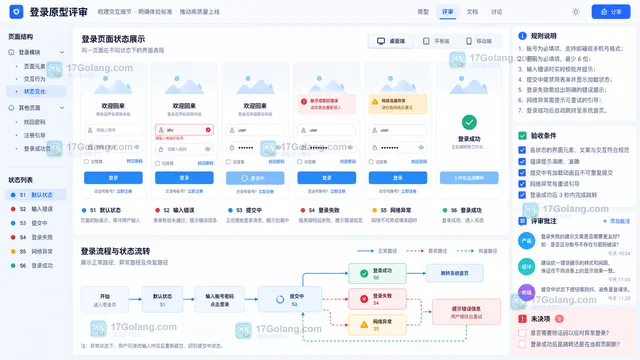Toggle password eye icon in S2 输入错误 card
The image size is (640, 360).
tap(208, 149)
